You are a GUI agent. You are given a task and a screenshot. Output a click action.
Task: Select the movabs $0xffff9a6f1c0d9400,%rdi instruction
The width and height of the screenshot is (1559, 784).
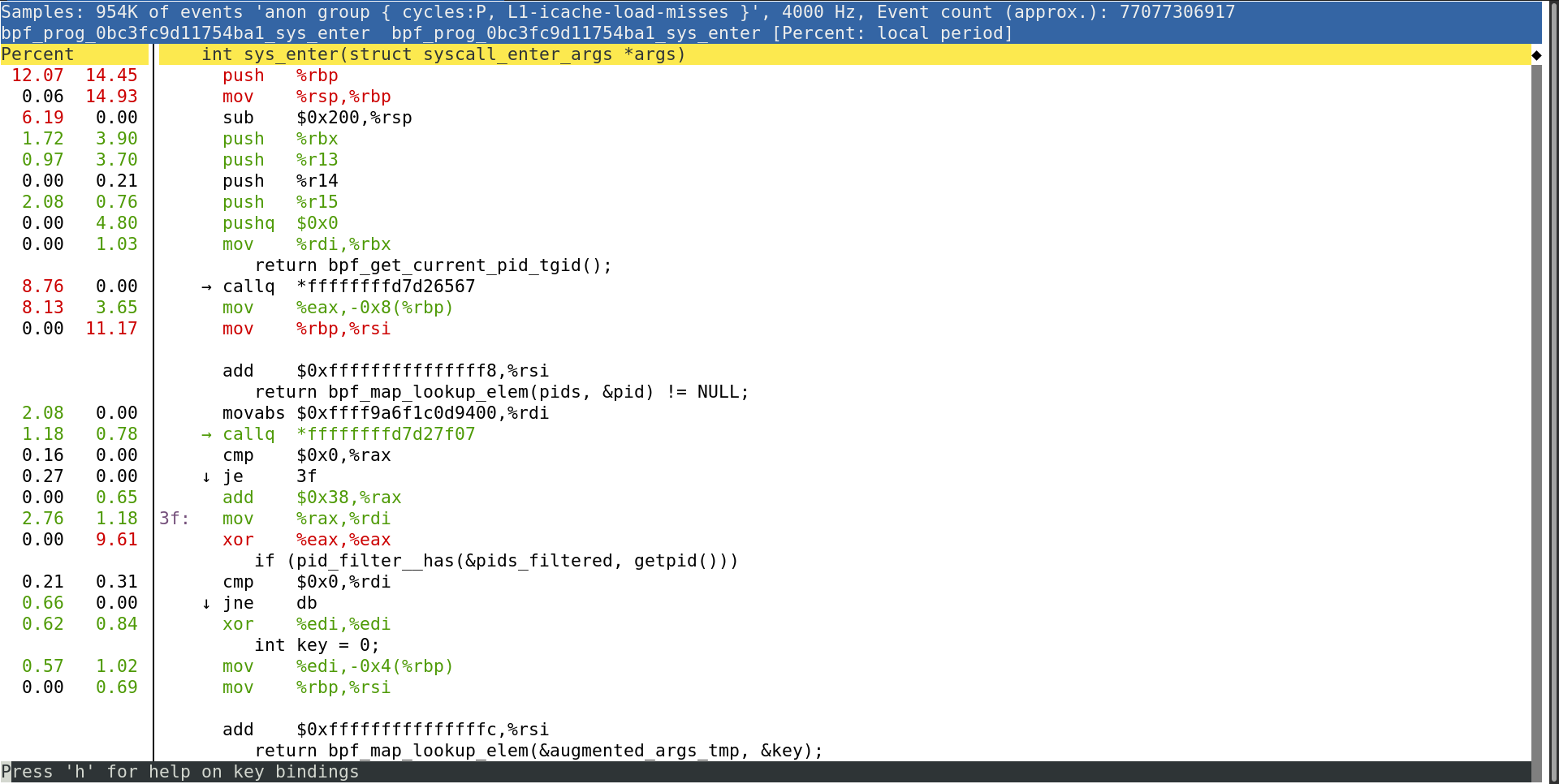point(386,413)
